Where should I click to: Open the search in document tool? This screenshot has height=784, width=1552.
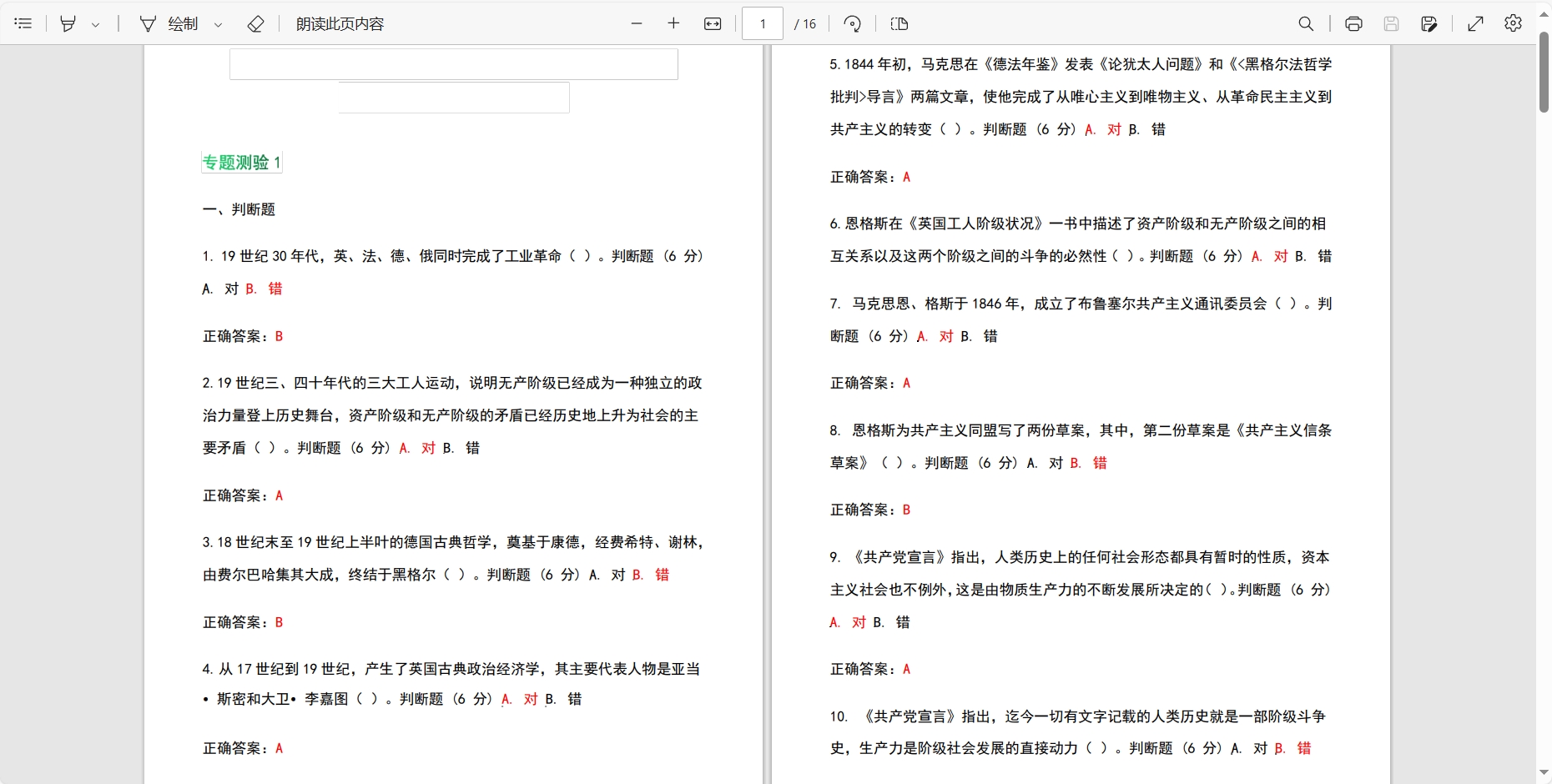pos(1307,23)
